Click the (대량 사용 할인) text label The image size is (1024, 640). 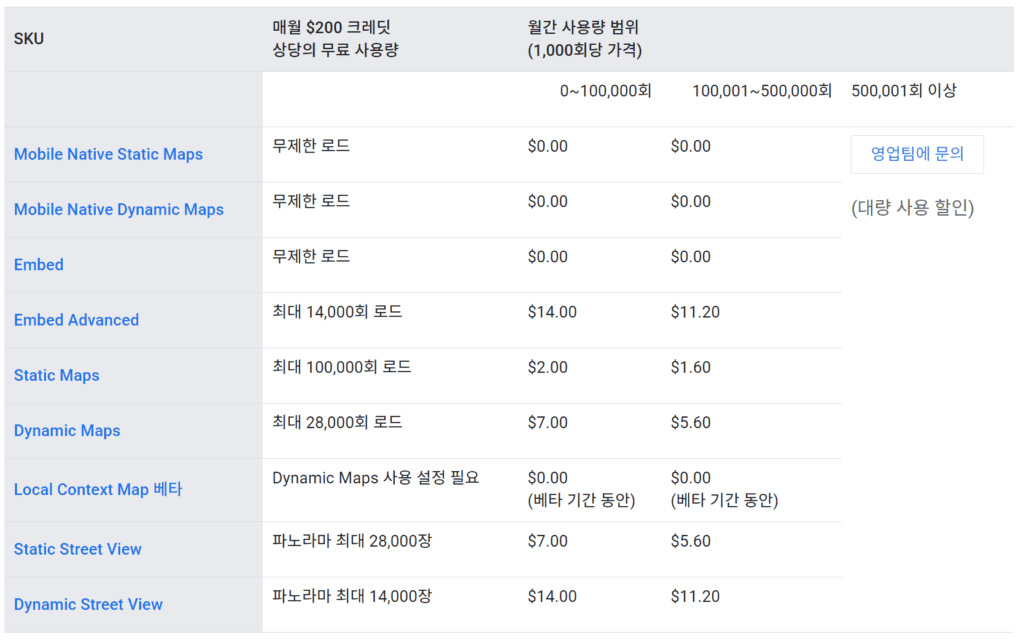(913, 209)
